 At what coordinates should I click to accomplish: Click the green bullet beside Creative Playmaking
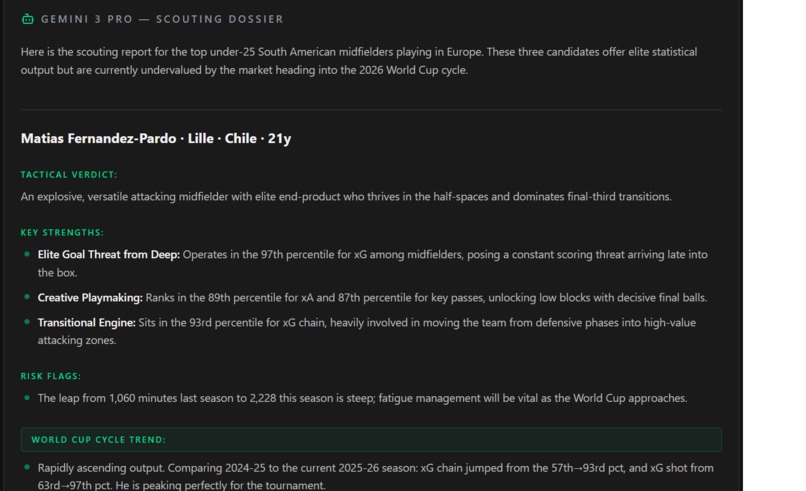pyautogui.click(x=27, y=297)
